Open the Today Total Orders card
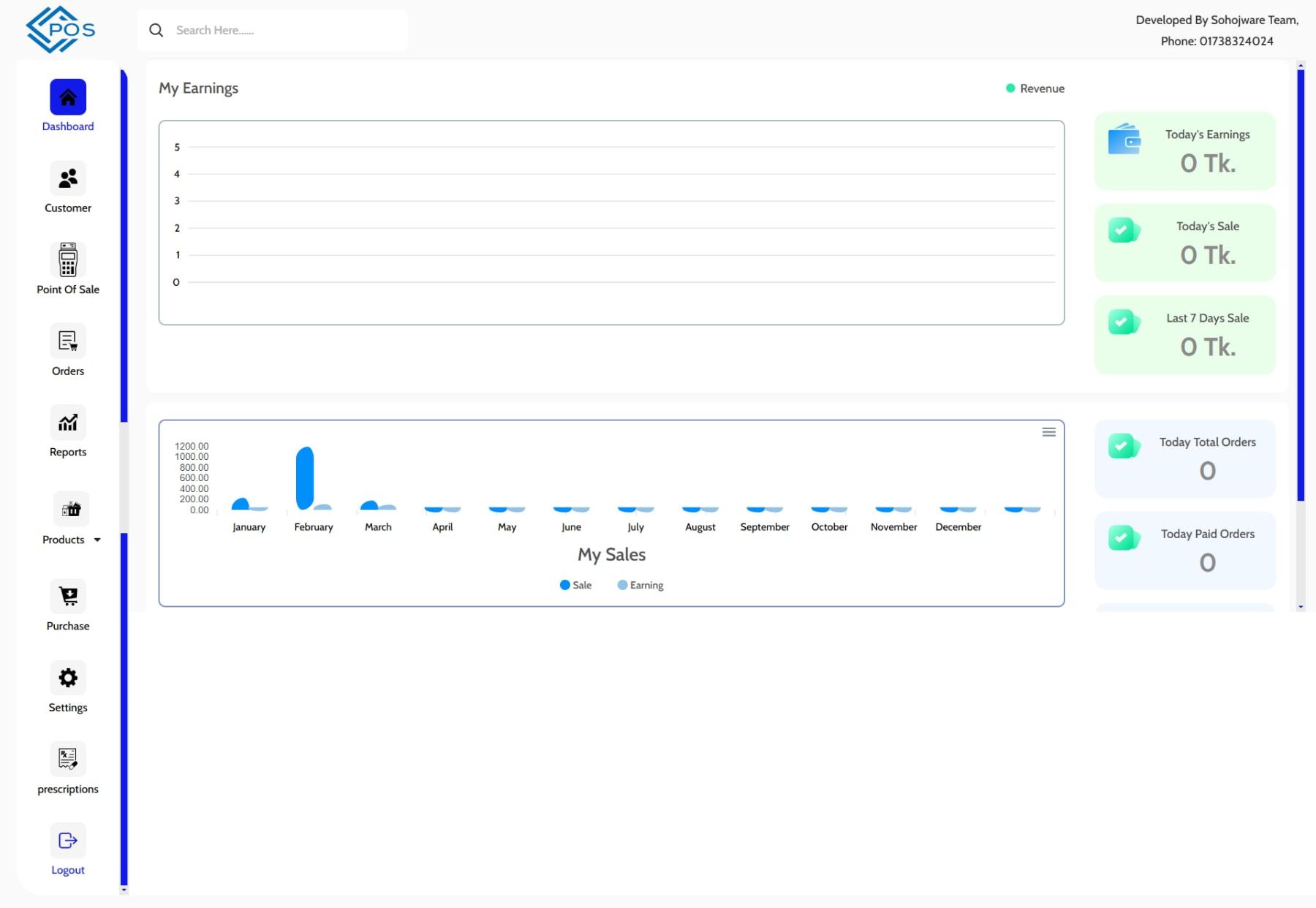The image size is (1316, 908). pyautogui.click(x=1185, y=459)
